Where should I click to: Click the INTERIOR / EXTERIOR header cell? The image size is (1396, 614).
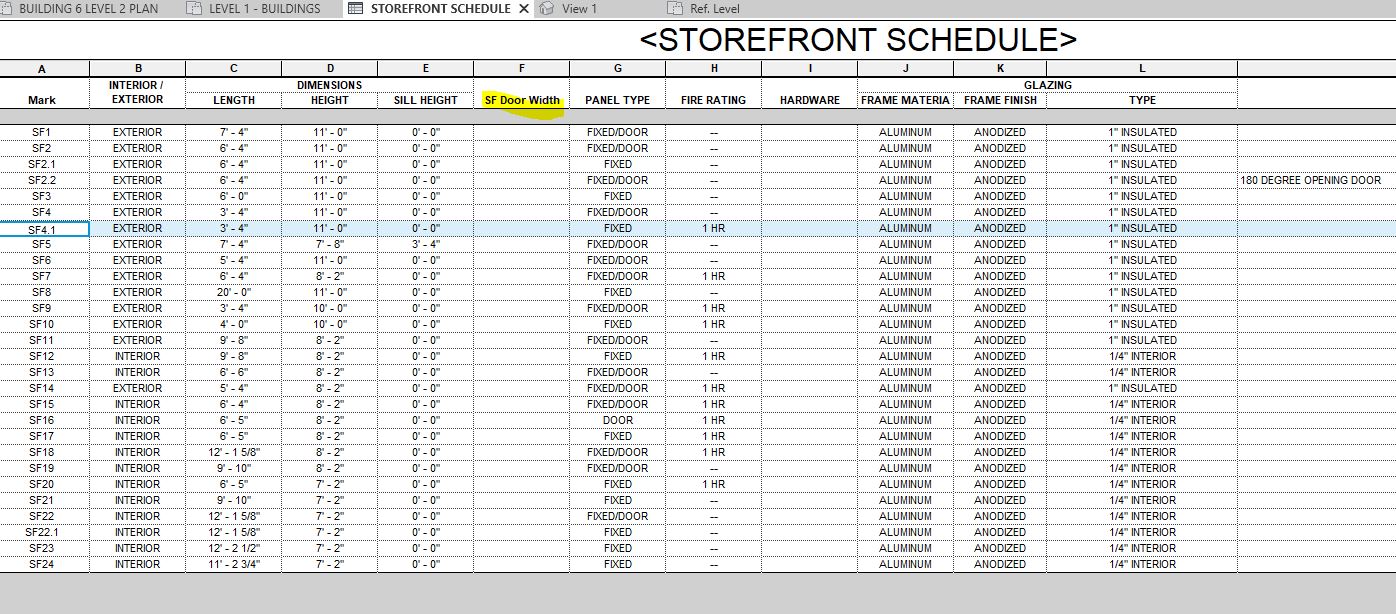(137, 92)
